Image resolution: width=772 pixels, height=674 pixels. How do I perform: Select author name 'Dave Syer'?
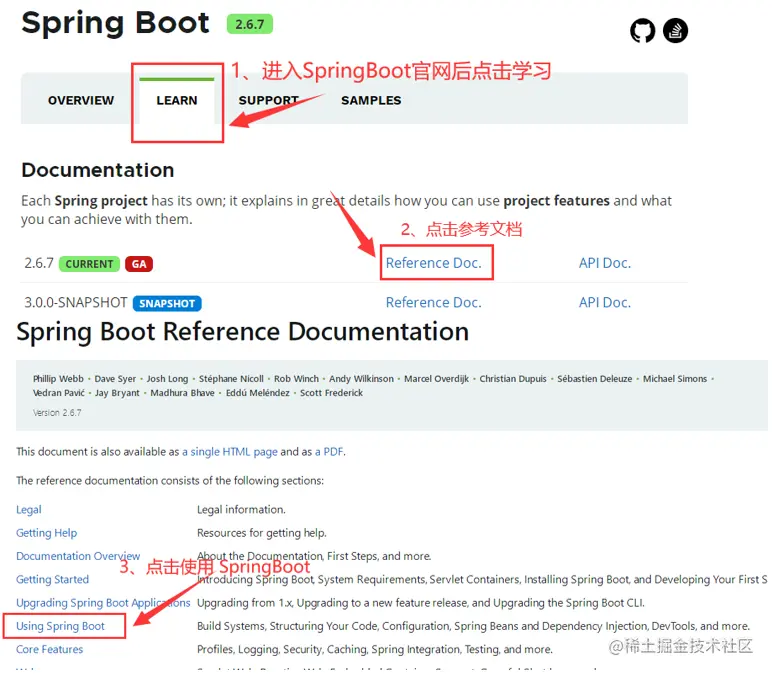115,379
